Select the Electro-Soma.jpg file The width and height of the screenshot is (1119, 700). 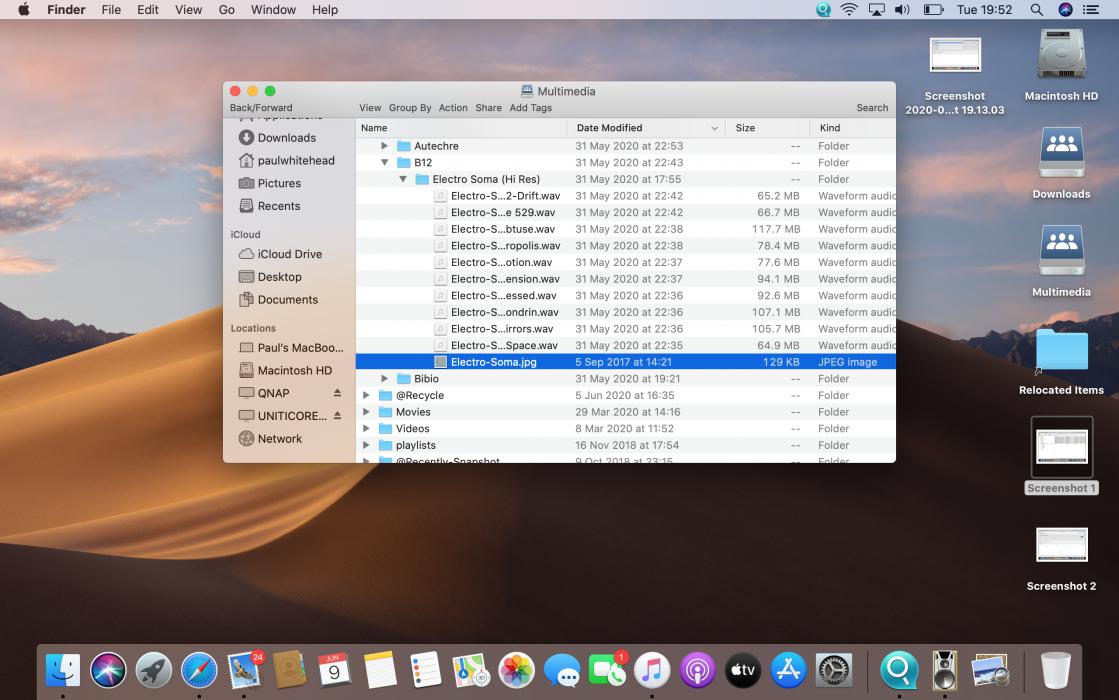coord(493,362)
